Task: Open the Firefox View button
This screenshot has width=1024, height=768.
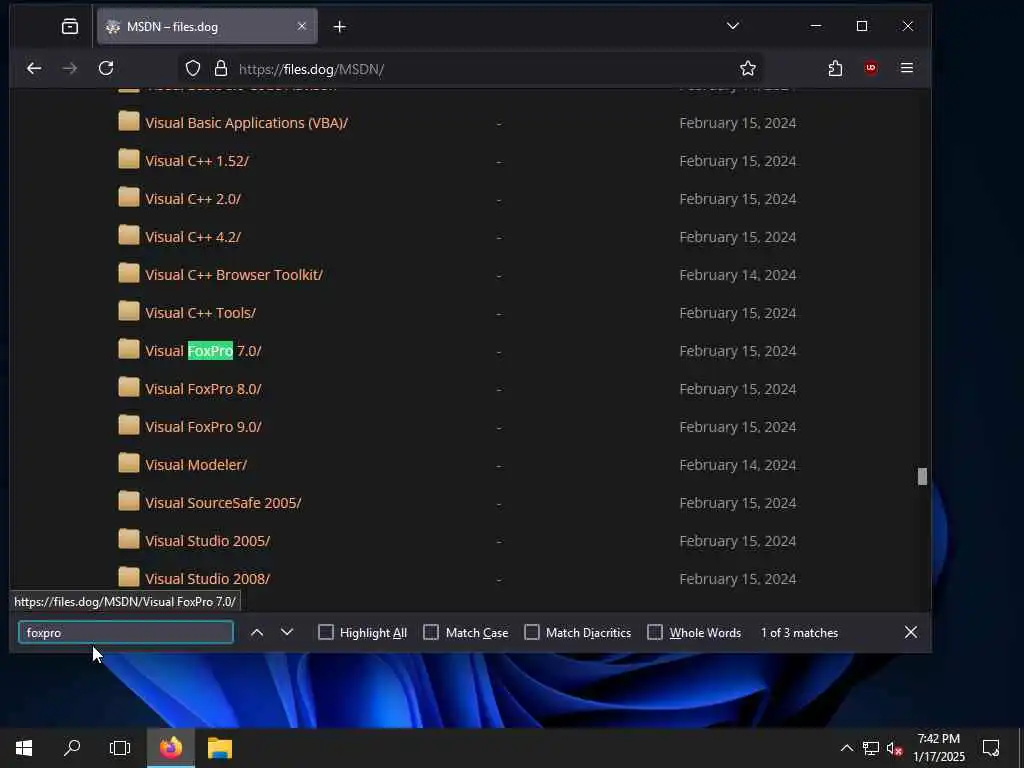Action: pyautogui.click(x=69, y=26)
